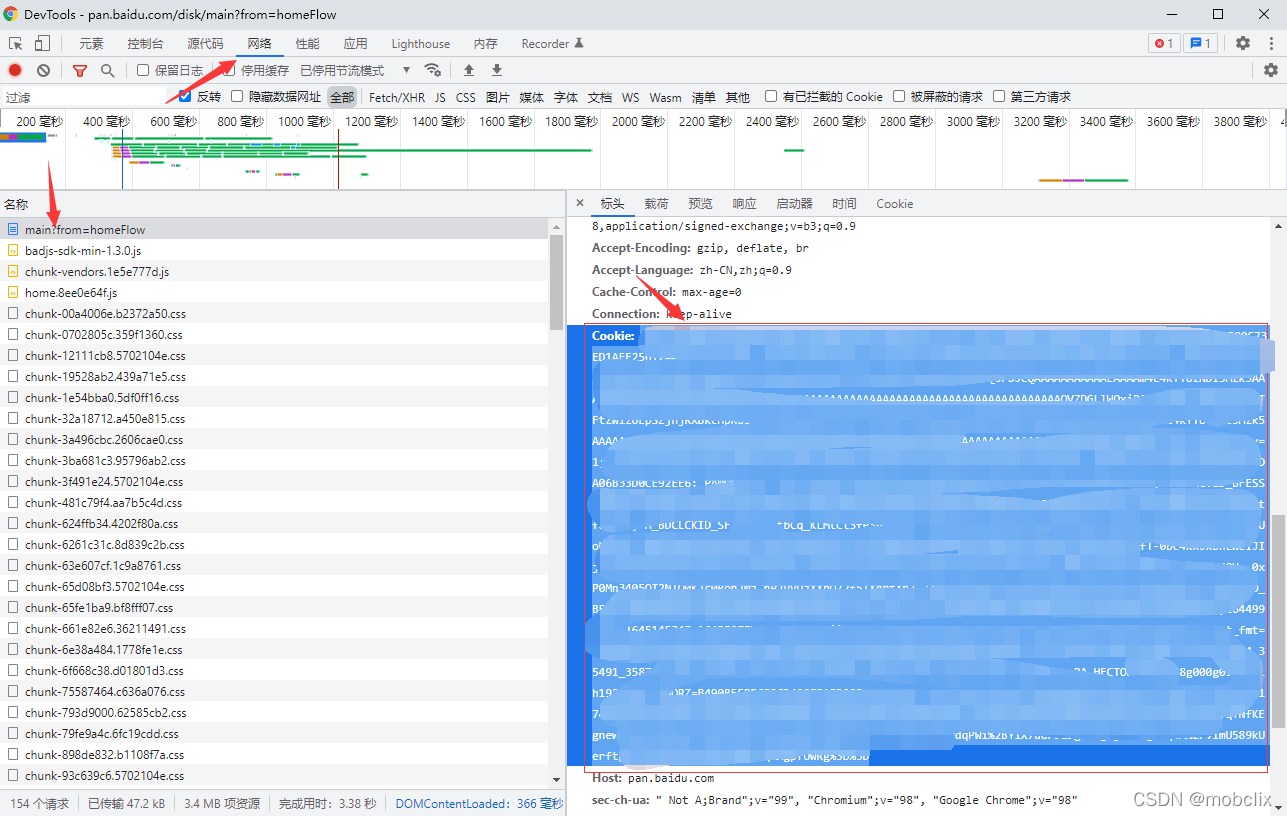Screen dimensions: 1287x816
Task: Toggle the red filter funnel icon
Action: click(x=80, y=70)
